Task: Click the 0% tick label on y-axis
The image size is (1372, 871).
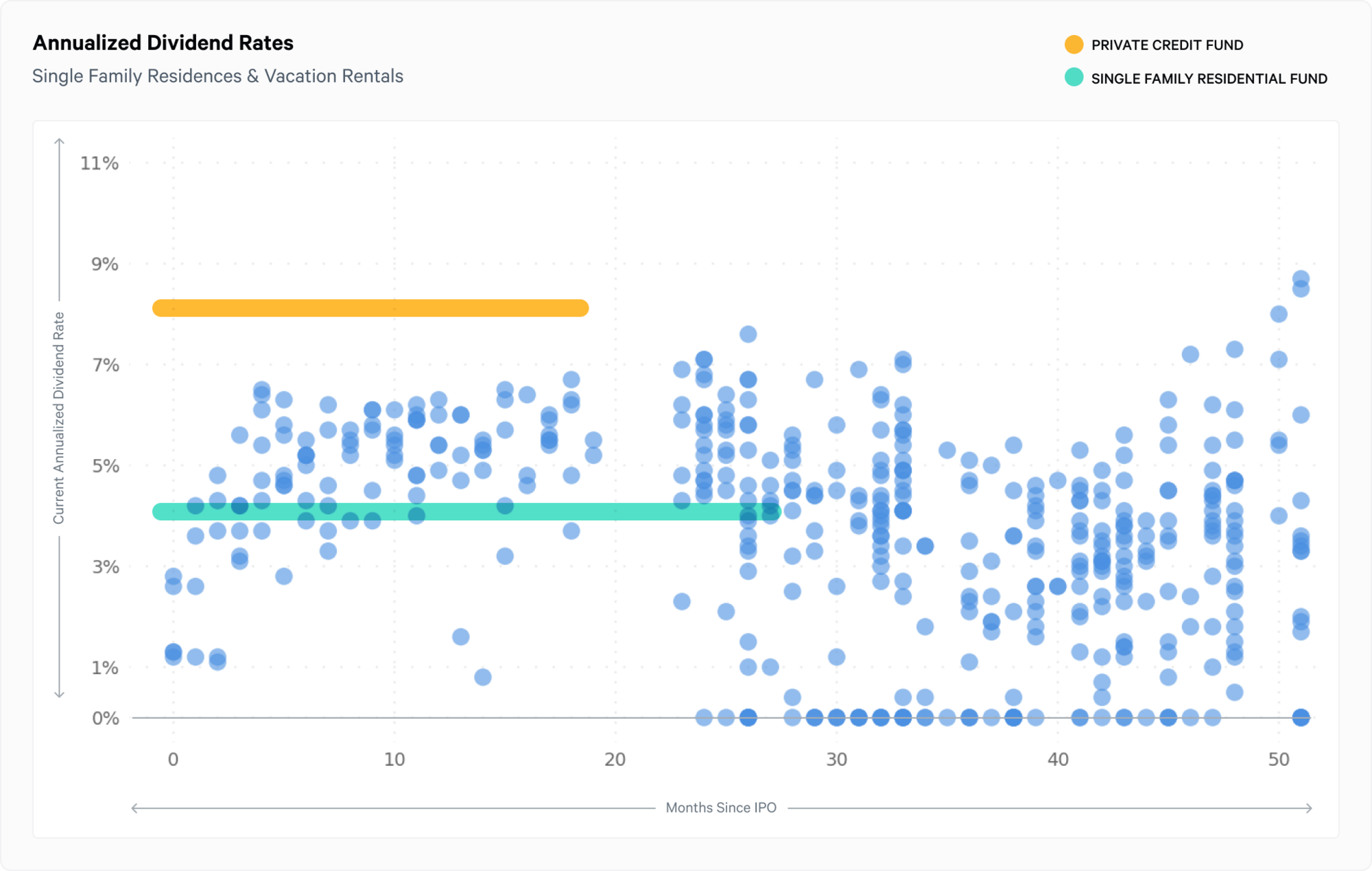Action: tap(106, 718)
